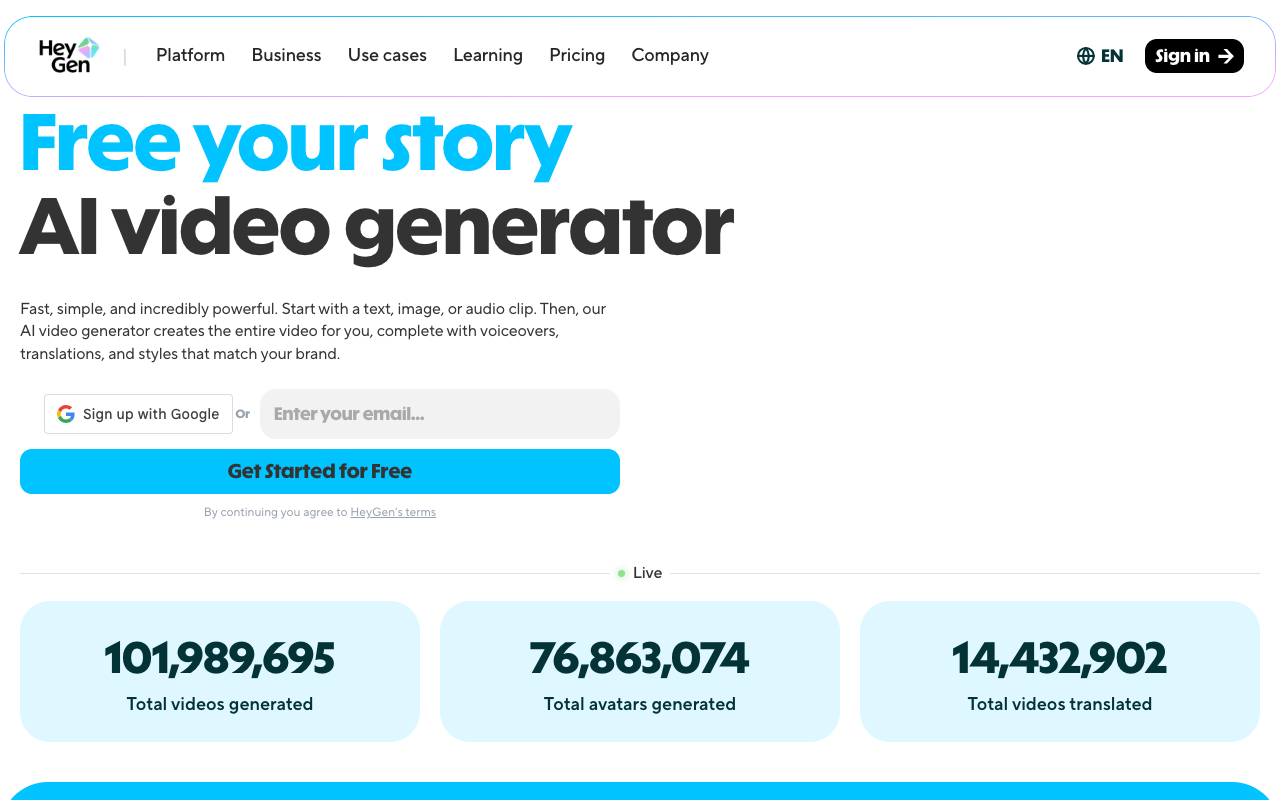Open the HeyGen's terms link
The image size is (1280, 800).
pos(393,512)
